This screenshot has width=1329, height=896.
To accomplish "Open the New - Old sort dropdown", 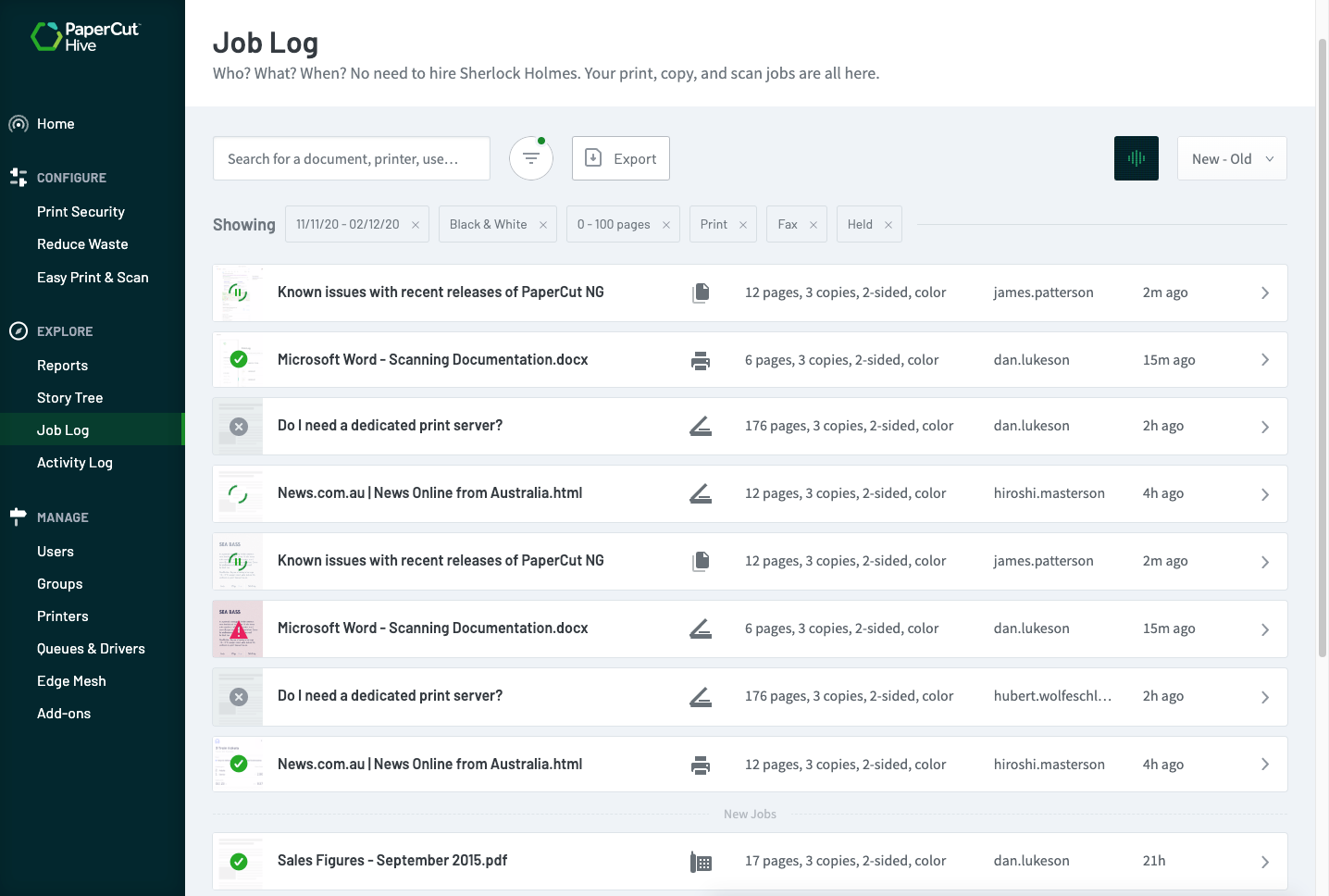I will (1231, 158).
